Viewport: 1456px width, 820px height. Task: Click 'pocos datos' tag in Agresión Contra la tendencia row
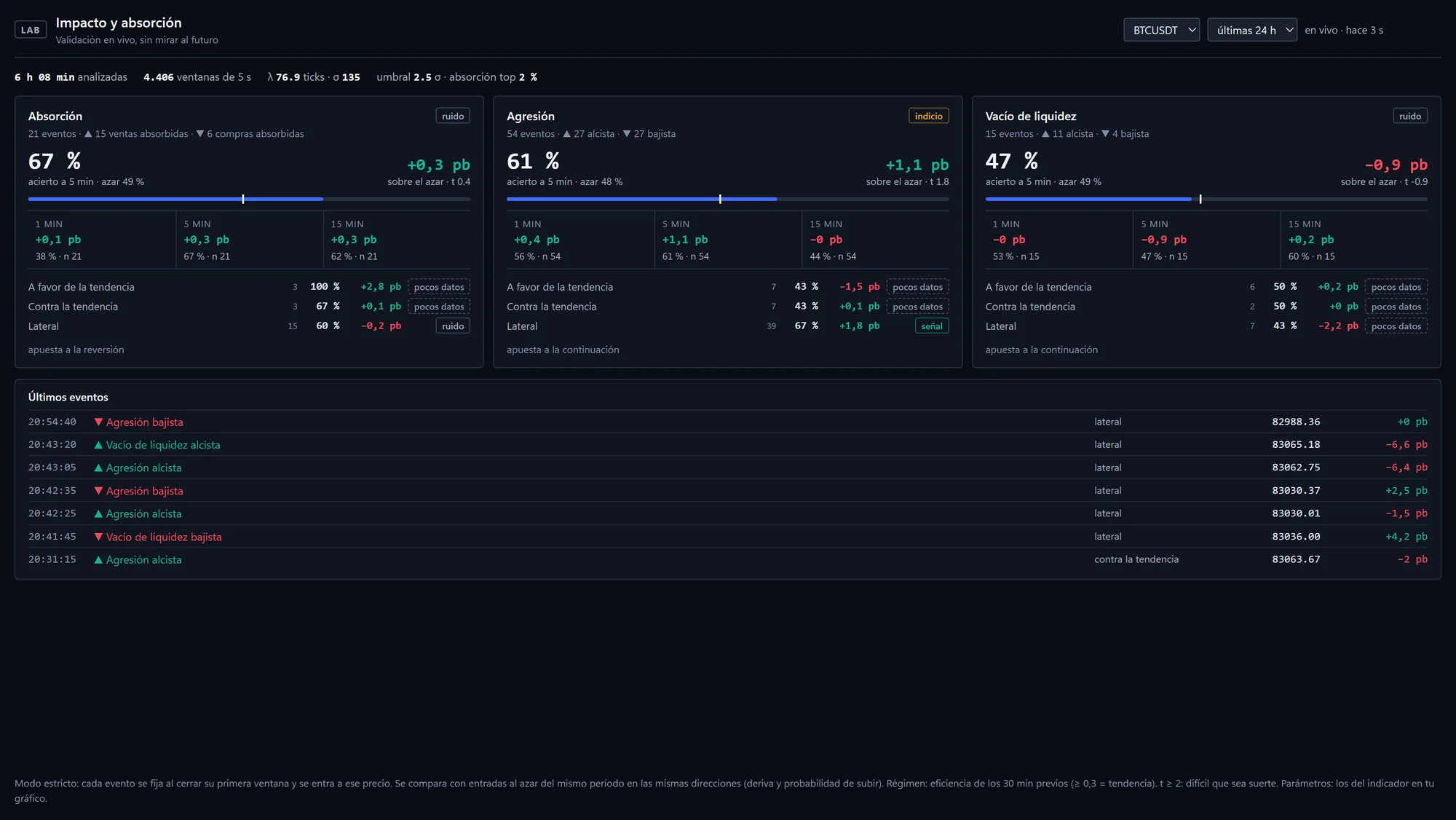[x=917, y=307]
